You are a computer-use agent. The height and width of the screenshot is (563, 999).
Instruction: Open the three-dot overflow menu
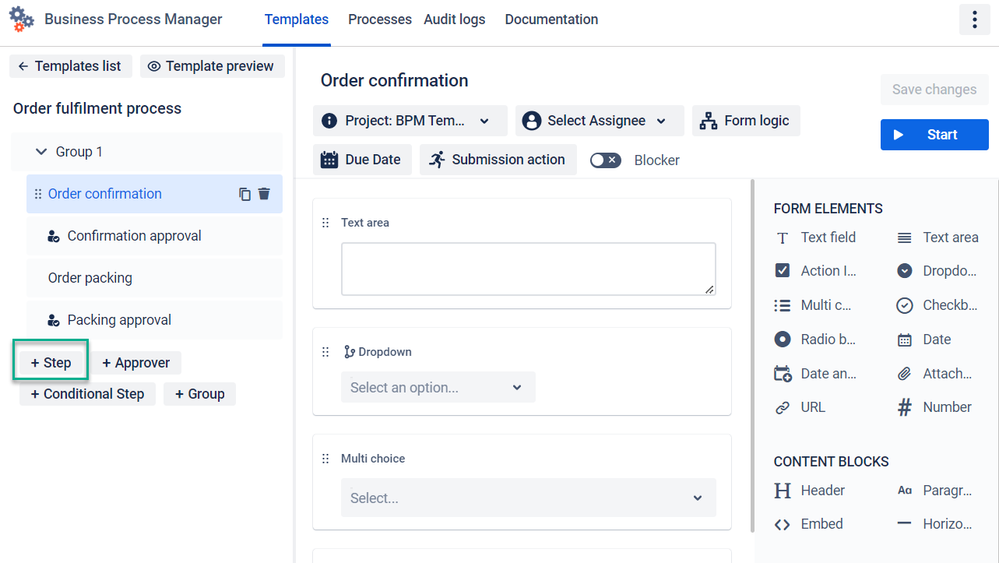point(974,20)
